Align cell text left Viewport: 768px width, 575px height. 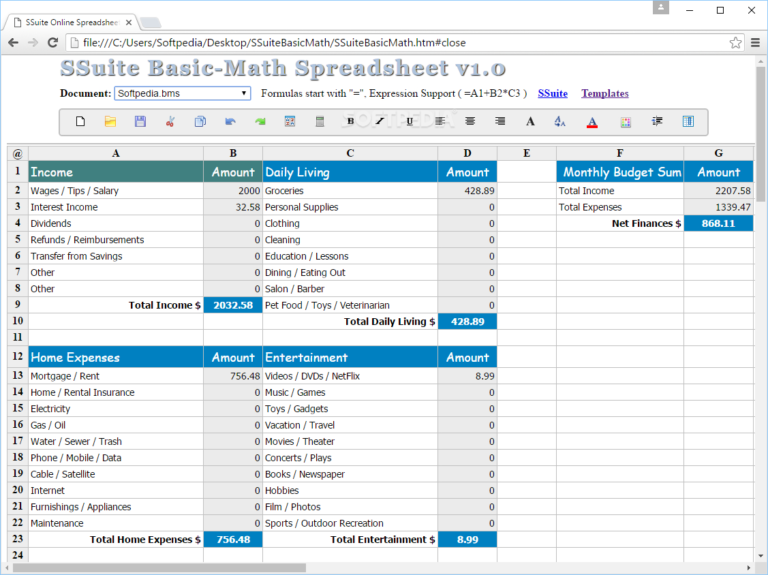(440, 121)
